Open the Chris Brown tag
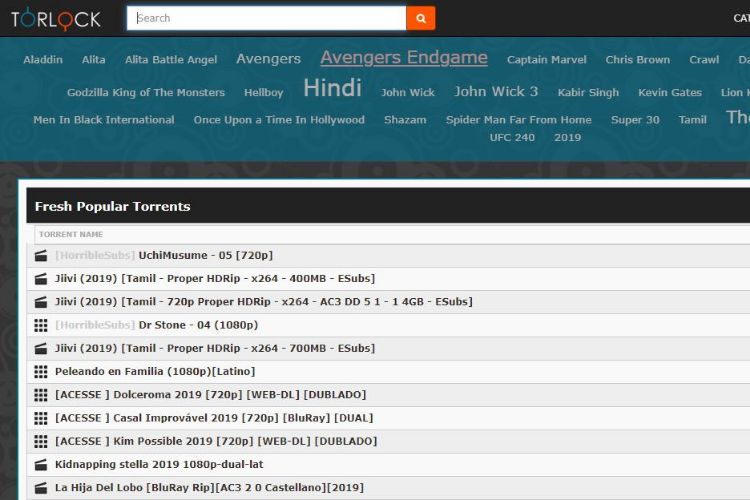The height and width of the screenshot is (500, 750). pos(638,60)
